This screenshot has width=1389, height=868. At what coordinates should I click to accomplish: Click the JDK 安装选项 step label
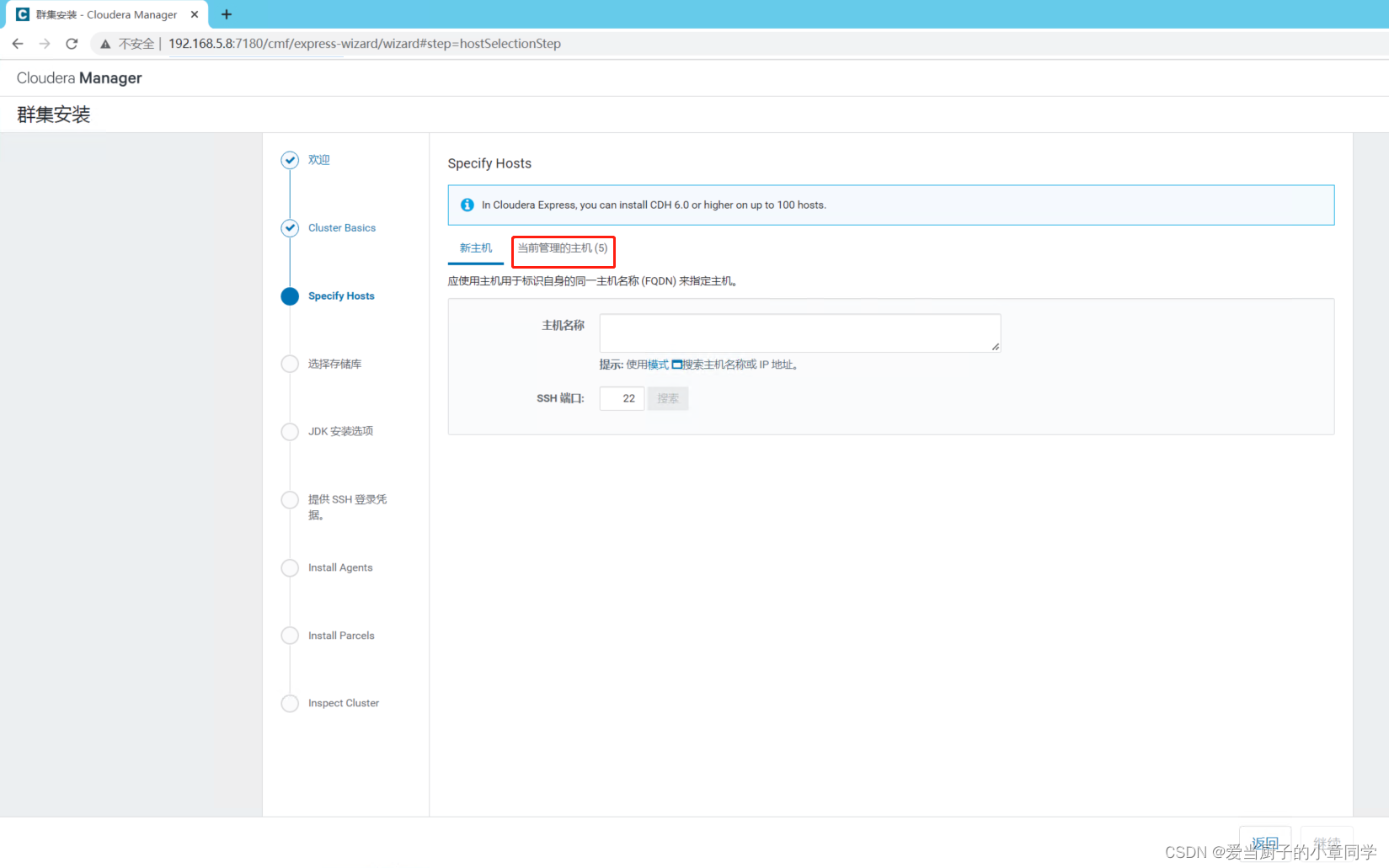click(x=340, y=432)
